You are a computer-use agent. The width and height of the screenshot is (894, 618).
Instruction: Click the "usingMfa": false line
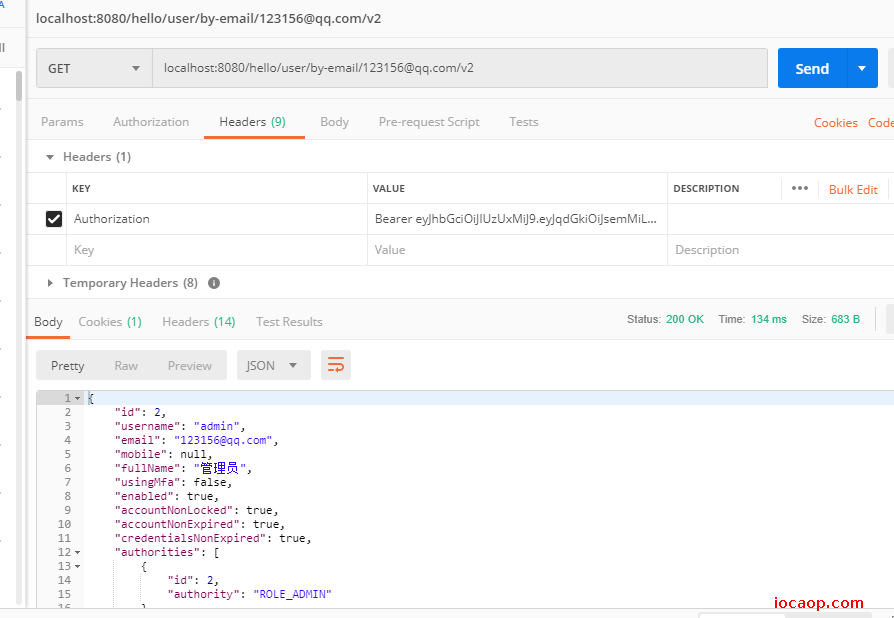point(173,482)
